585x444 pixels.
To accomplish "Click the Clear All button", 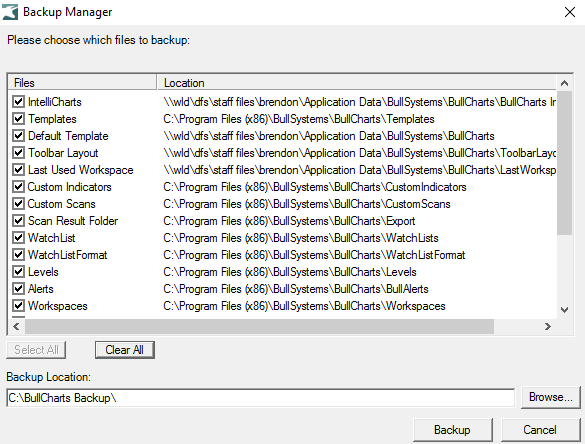I will coord(125,350).
